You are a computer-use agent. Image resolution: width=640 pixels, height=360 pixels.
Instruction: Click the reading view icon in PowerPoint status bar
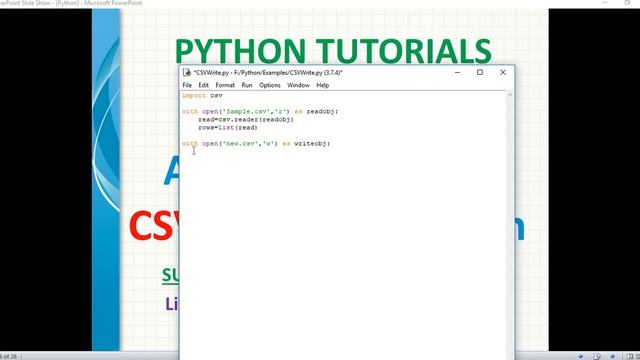pyautogui.click(x=629, y=356)
